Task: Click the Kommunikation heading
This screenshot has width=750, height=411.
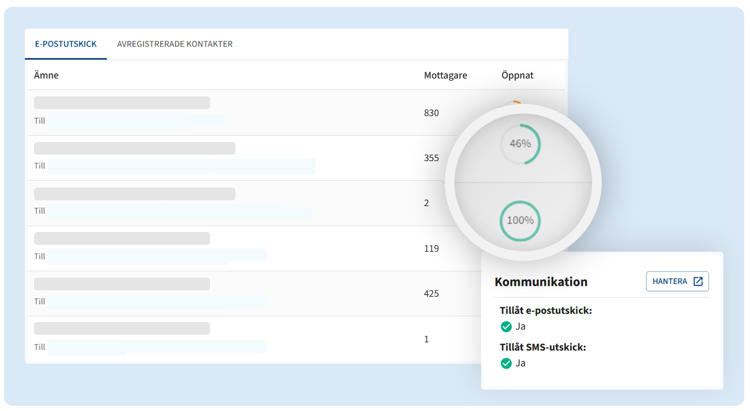Action: (x=540, y=282)
